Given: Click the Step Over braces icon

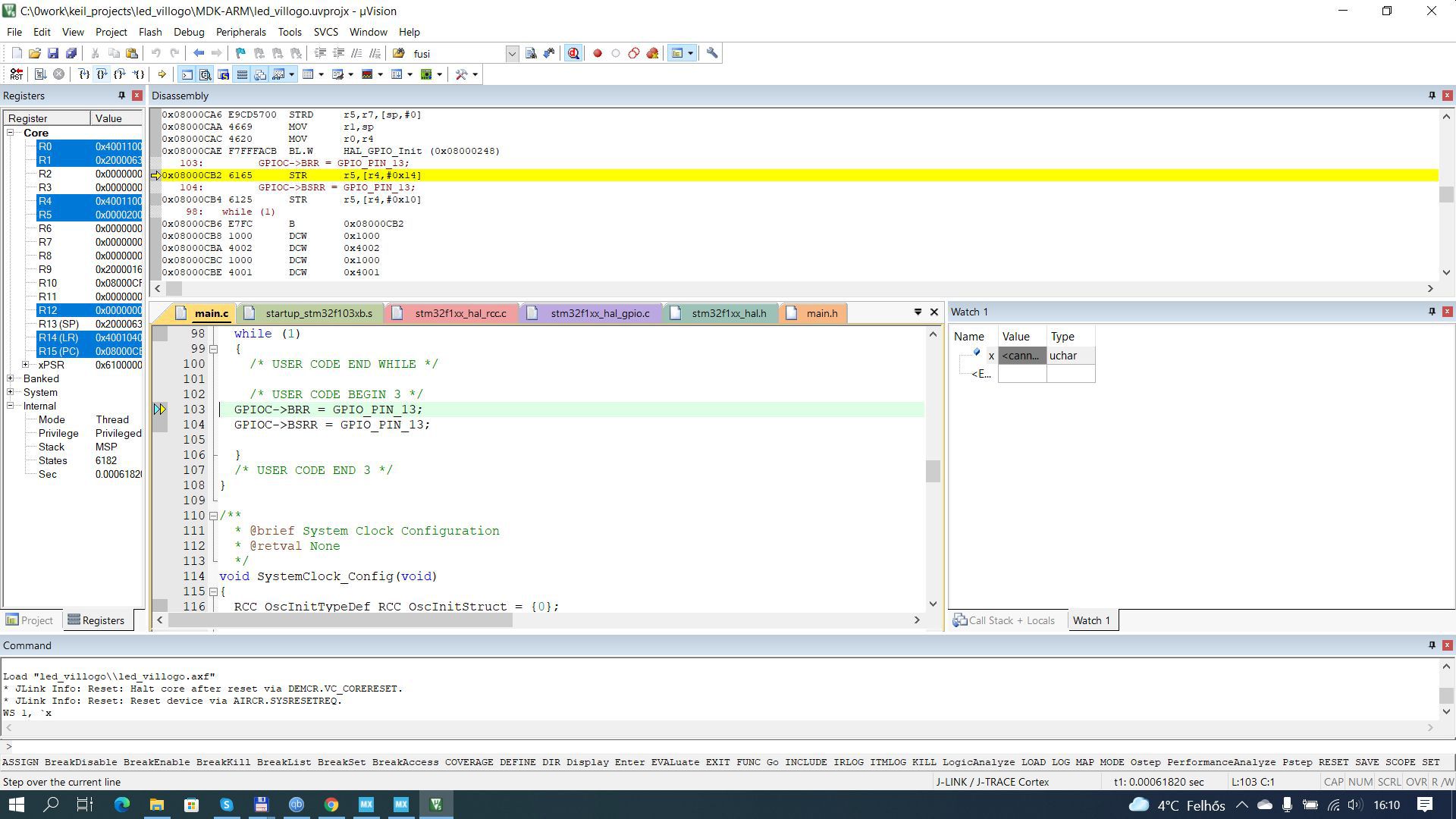Looking at the screenshot, I should (x=102, y=74).
